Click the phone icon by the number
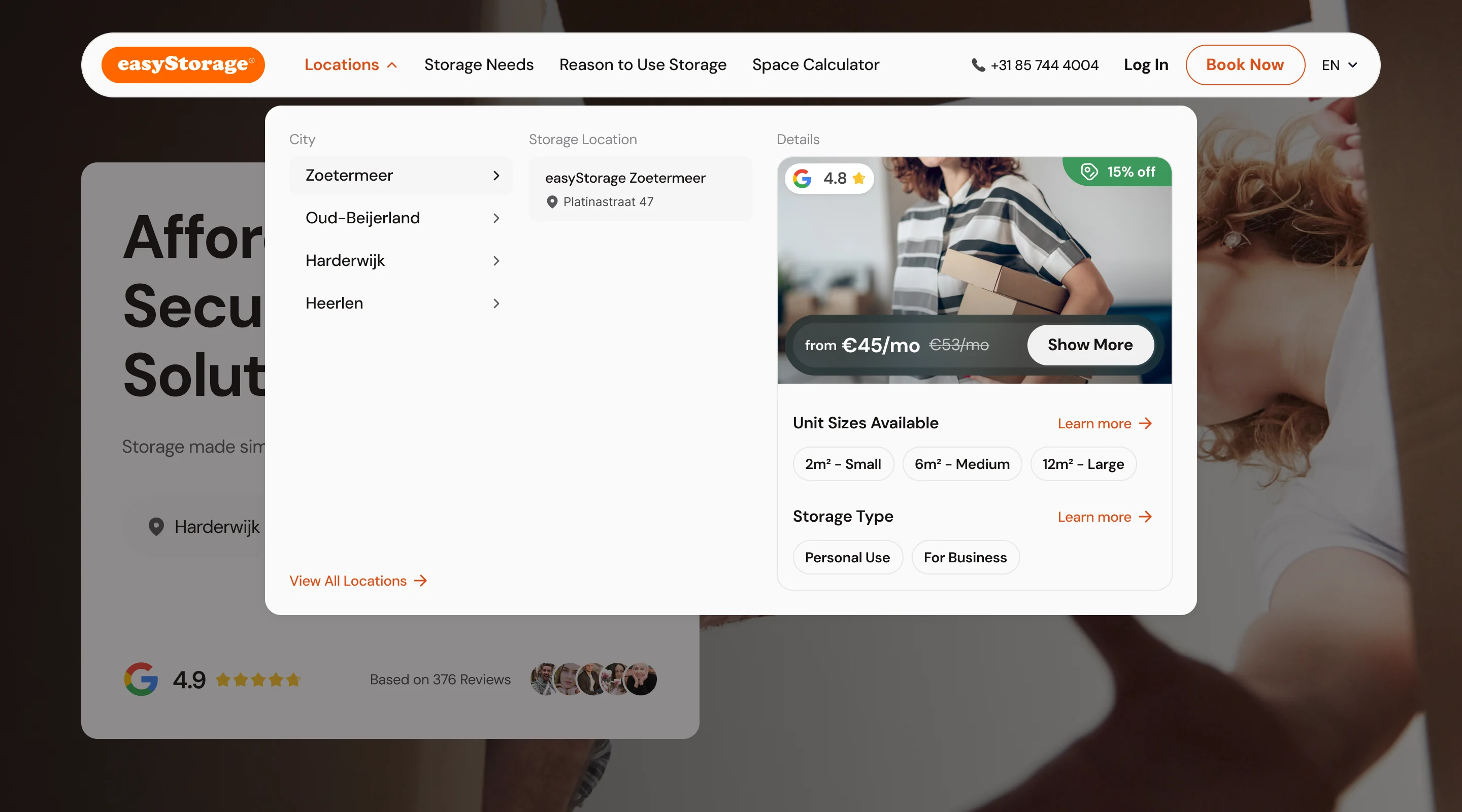Image resolution: width=1462 pixels, height=812 pixels. [x=978, y=65]
